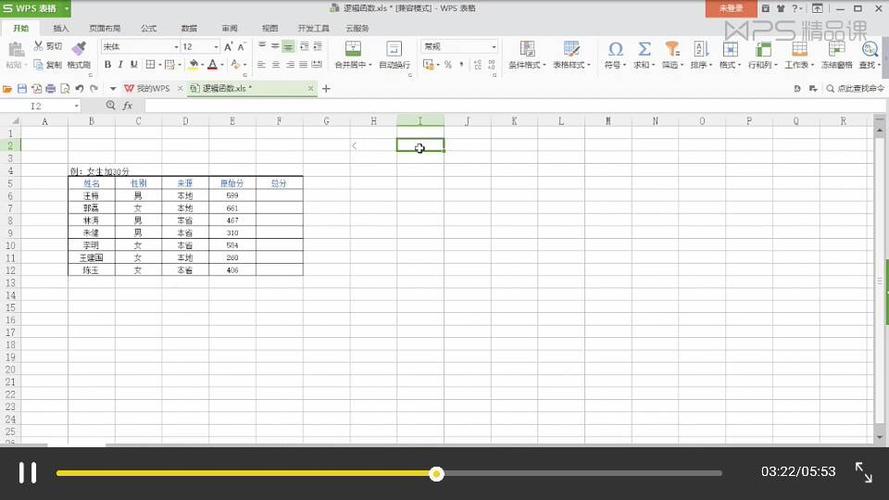Switch to the 公式 (Formulas) tab
Viewport: 889px width, 500px height.
149,28
